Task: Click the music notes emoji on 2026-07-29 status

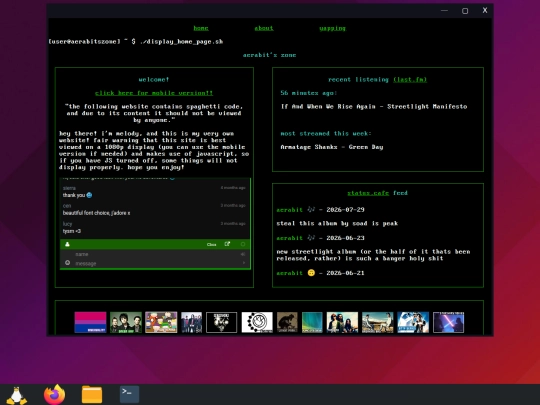Action: pyautogui.click(x=311, y=209)
